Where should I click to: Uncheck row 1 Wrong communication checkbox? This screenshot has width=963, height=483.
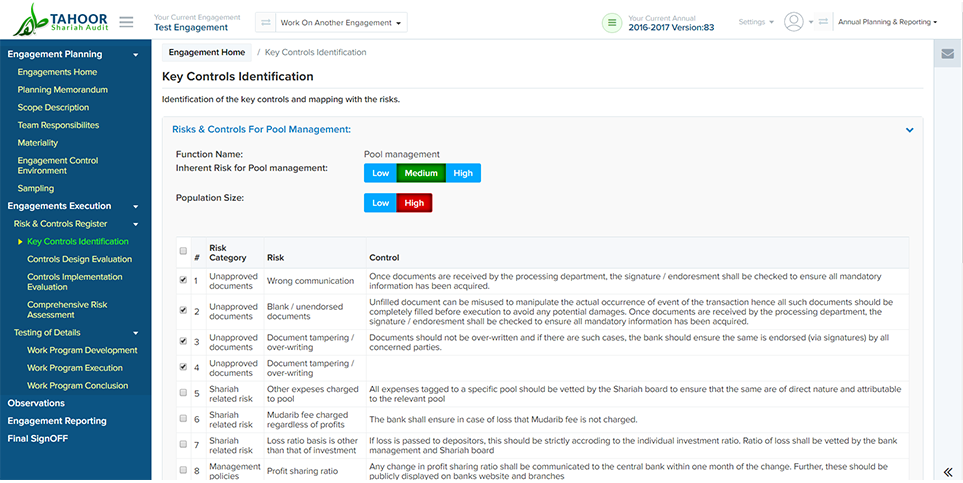(183, 280)
